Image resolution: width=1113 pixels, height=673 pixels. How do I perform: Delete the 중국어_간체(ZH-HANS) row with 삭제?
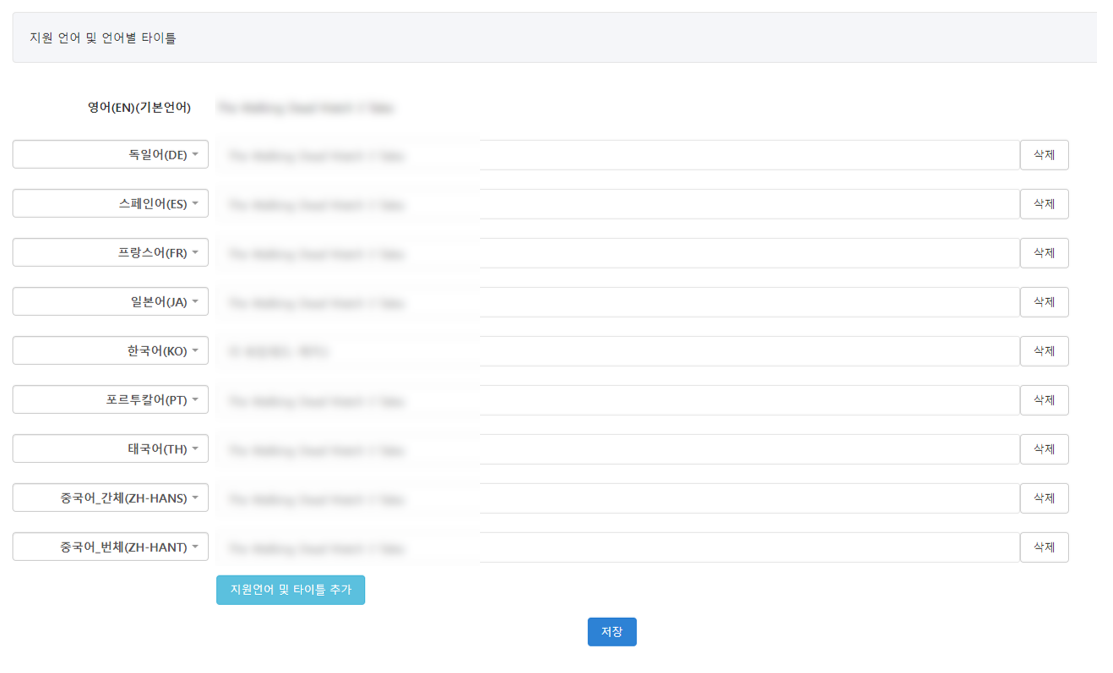[1044, 498]
